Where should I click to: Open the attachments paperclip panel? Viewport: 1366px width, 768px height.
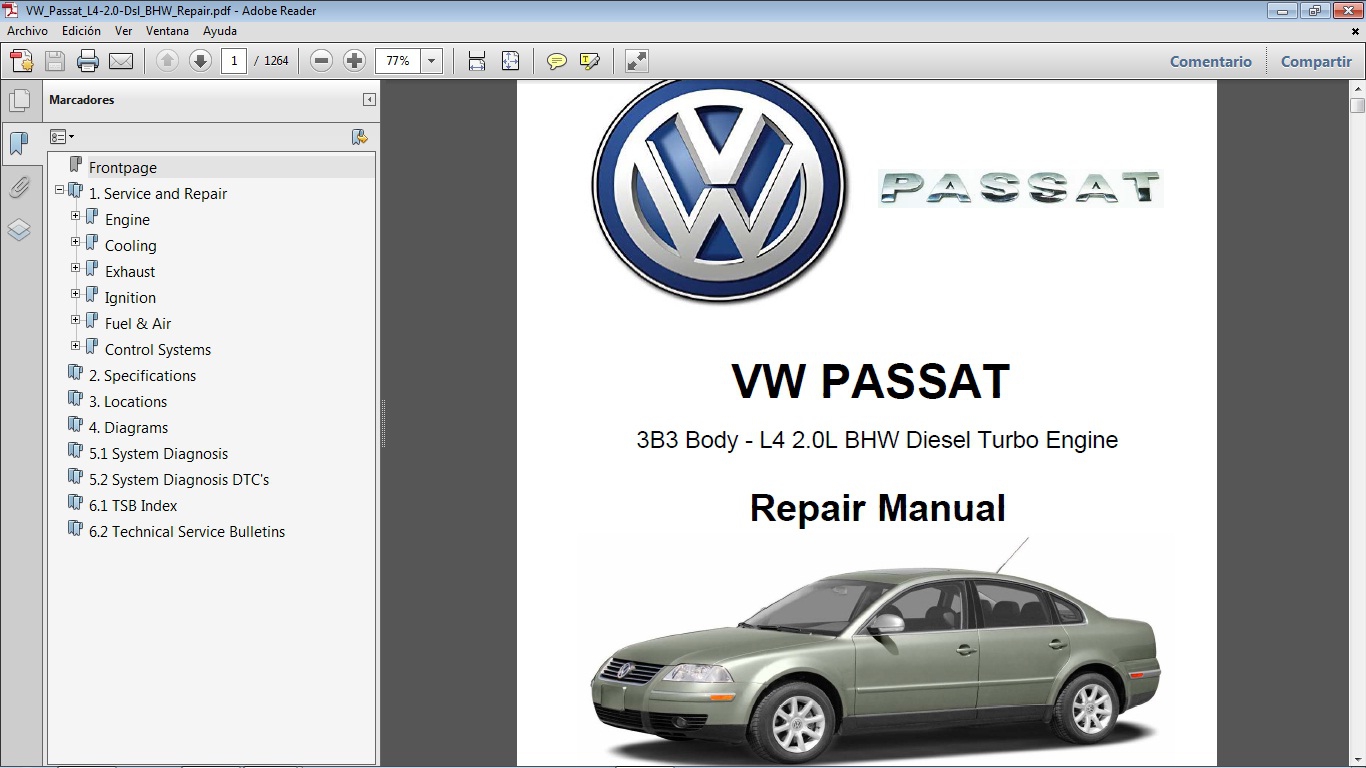[21, 187]
